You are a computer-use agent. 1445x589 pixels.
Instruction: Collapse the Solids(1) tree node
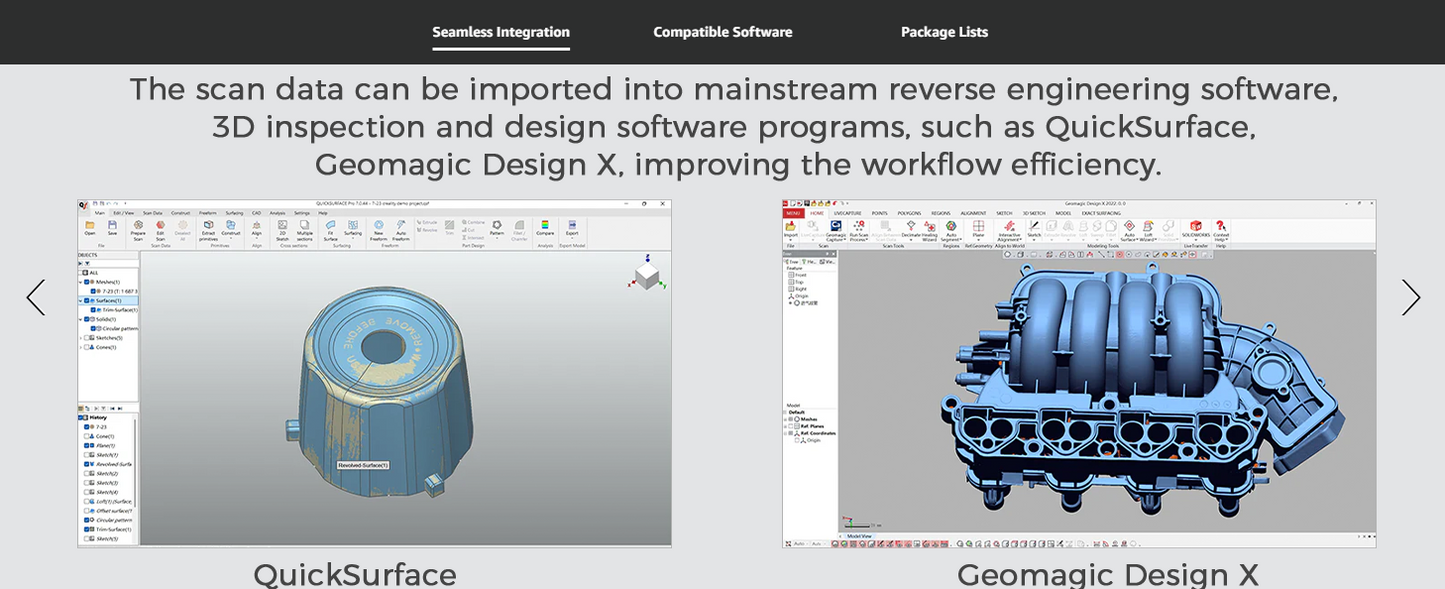[x=81, y=319]
